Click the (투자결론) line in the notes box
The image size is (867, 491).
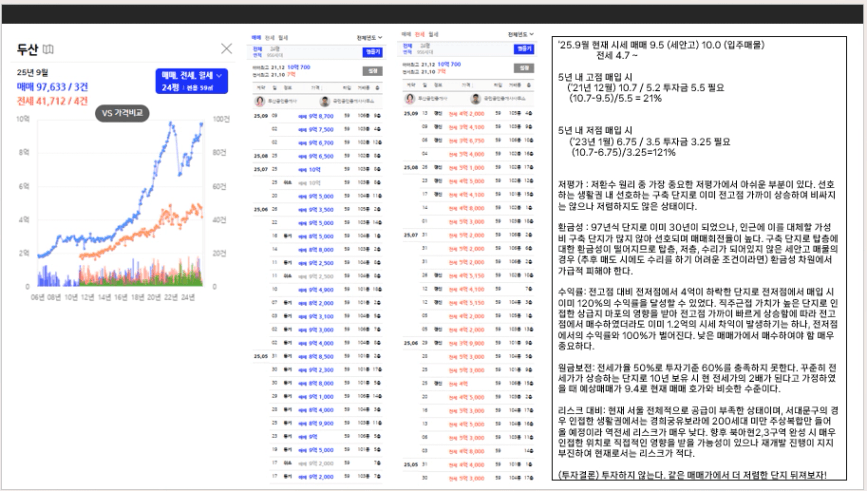click(x=692, y=474)
